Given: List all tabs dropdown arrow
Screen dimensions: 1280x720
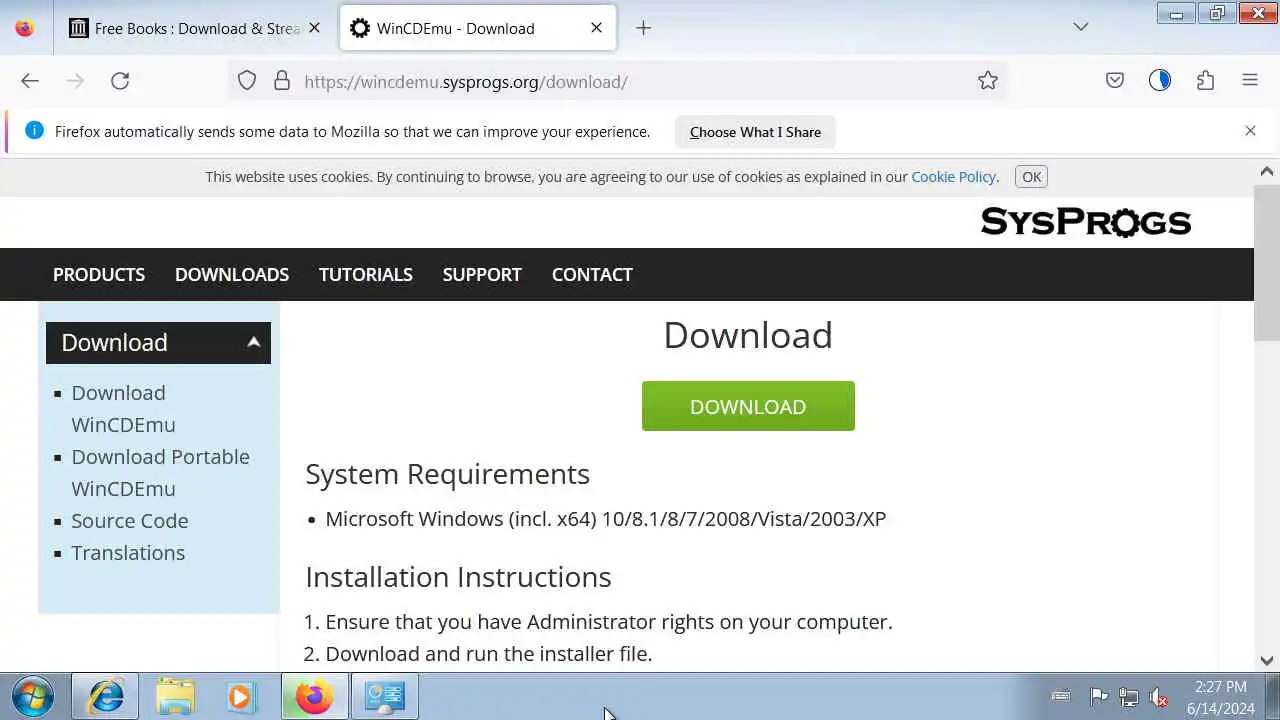Looking at the screenshot, I should point(1081,27).
